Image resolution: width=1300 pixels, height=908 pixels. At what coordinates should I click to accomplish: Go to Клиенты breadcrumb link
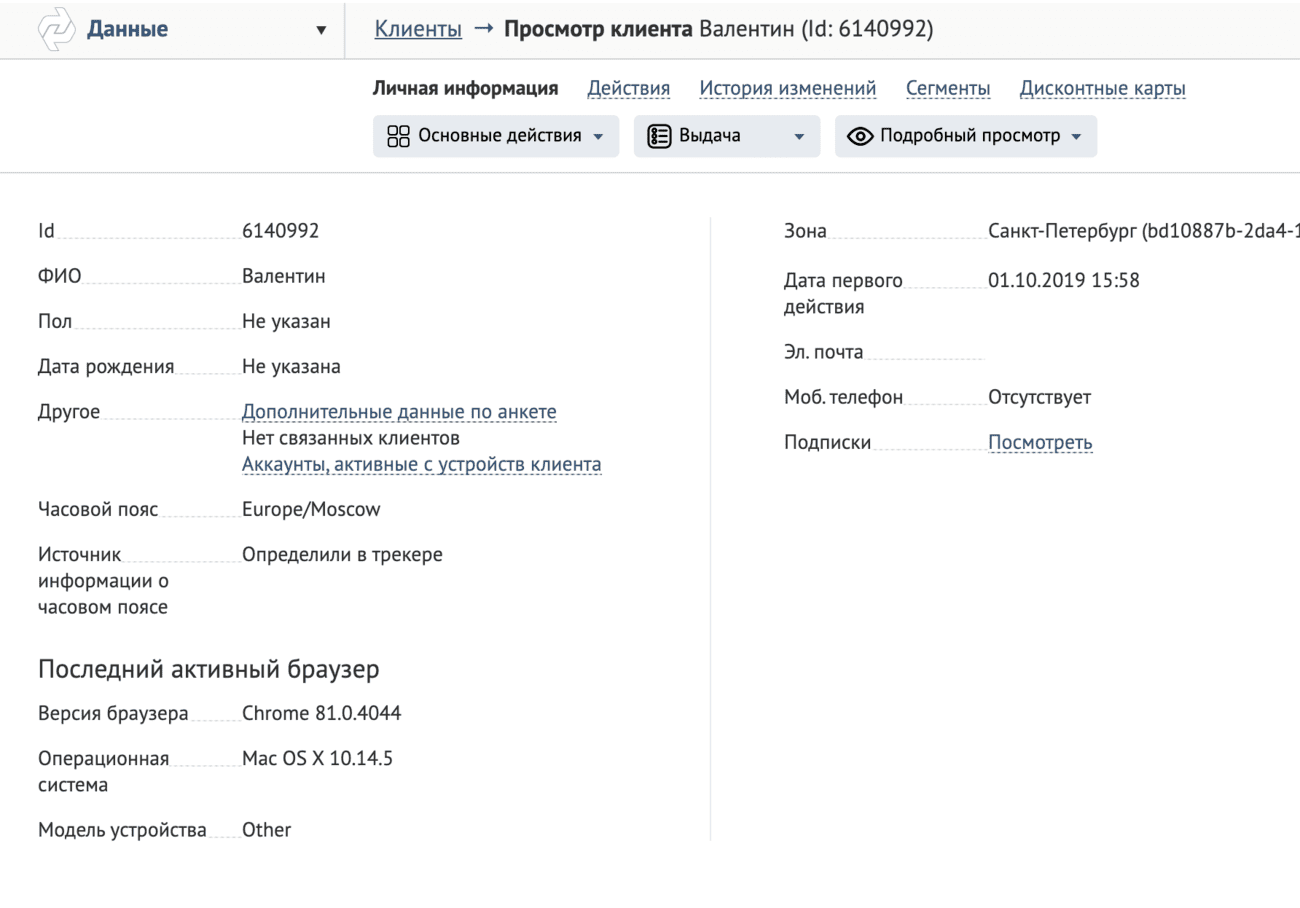click(418, 29)
